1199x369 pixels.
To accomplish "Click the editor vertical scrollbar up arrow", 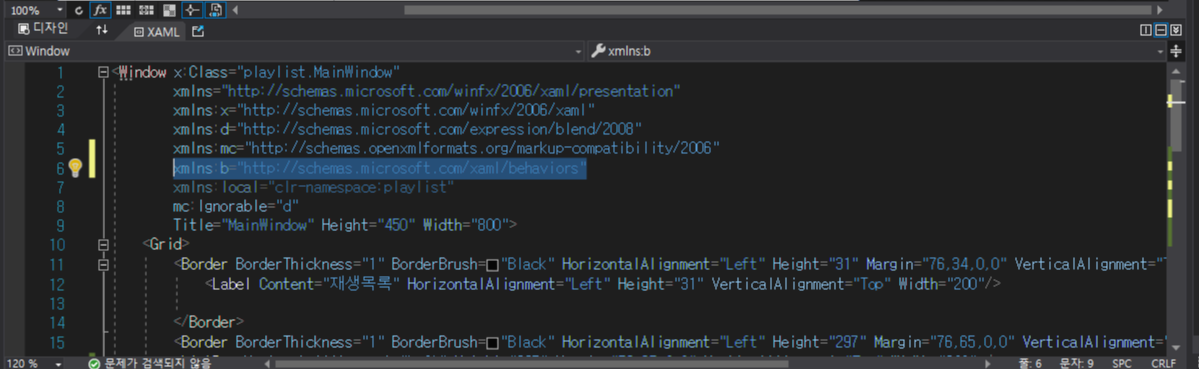I will pos(1176,71).
